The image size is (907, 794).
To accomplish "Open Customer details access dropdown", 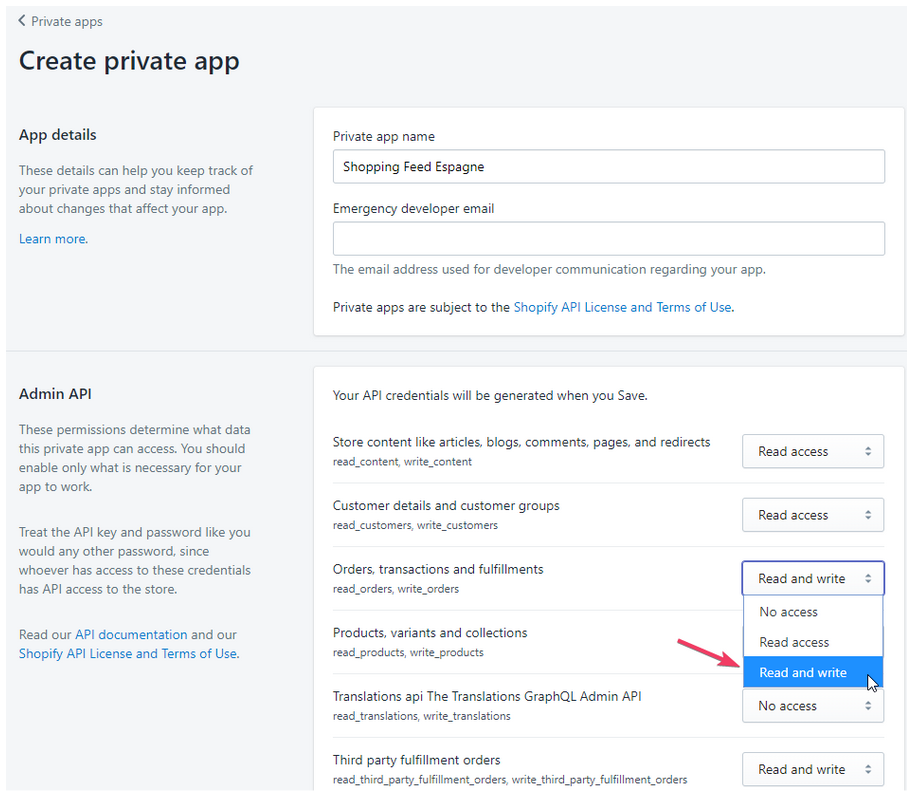I will click(812, 515).
